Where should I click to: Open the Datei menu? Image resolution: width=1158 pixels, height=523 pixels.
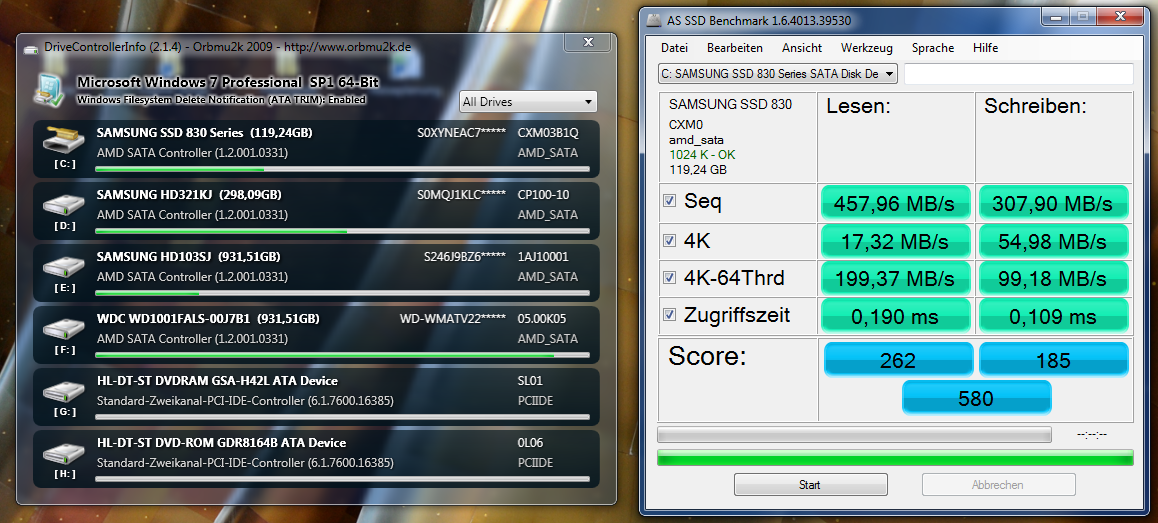coord(674,48)
